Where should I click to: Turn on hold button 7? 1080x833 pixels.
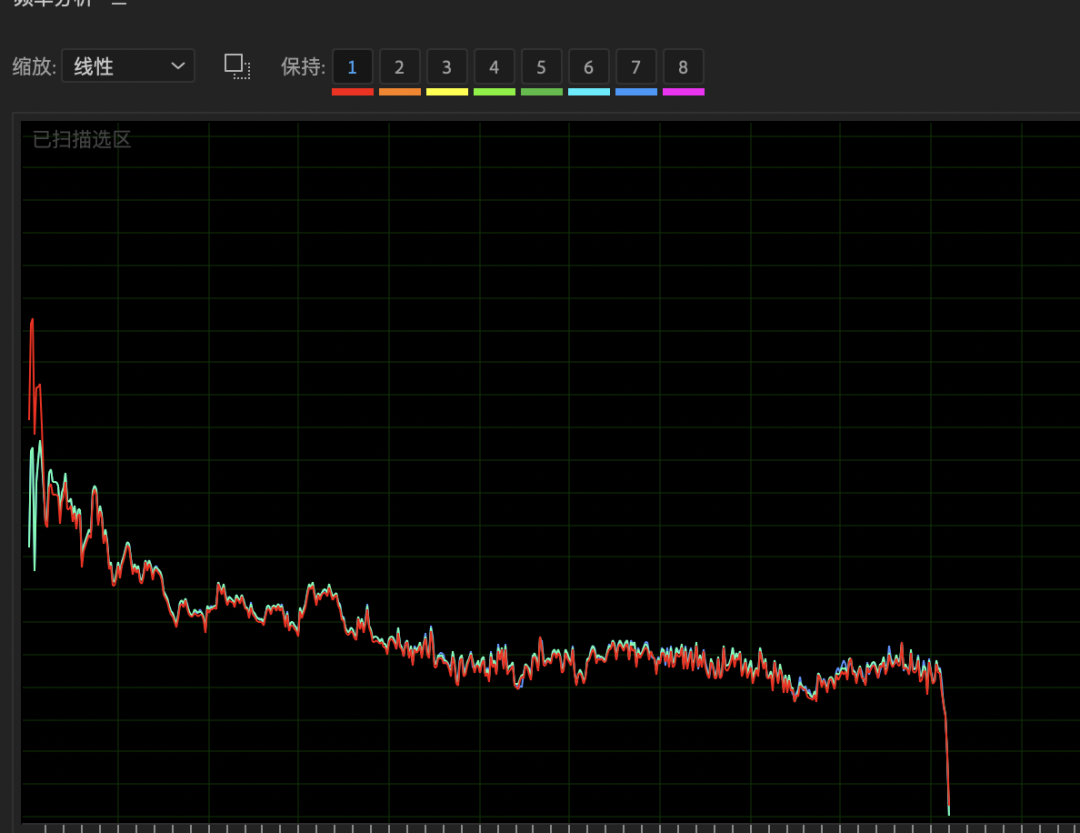click(636, 68)
